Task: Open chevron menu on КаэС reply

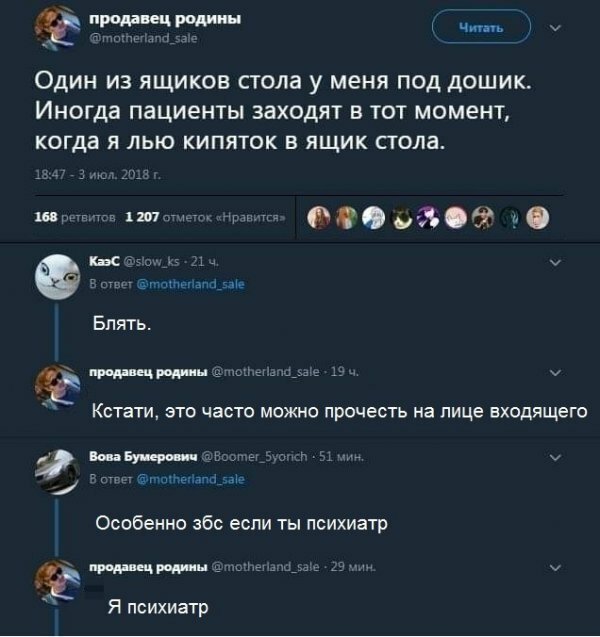Action: pos(555,262)
